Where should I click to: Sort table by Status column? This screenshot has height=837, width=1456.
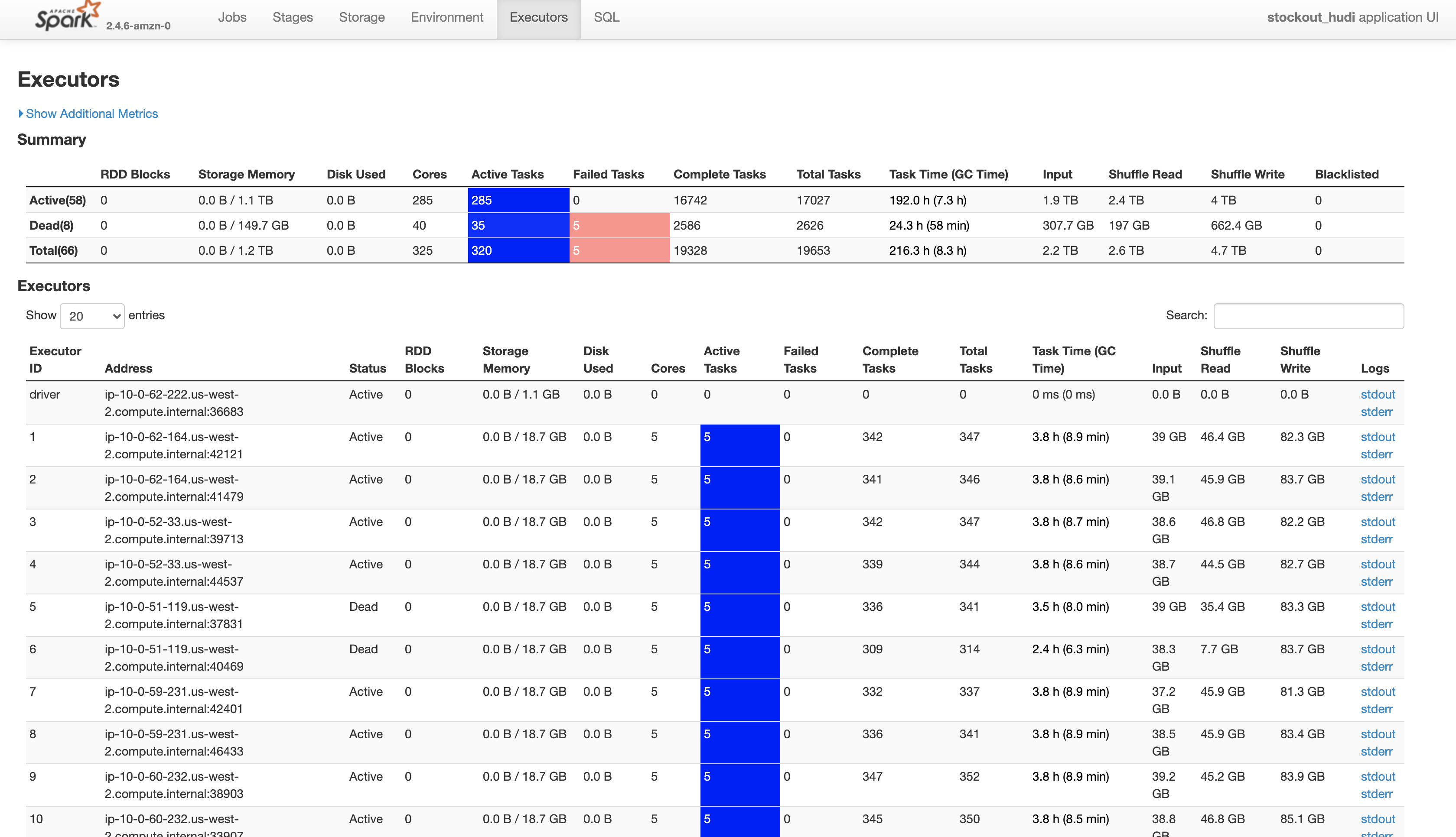coord(367,369)
